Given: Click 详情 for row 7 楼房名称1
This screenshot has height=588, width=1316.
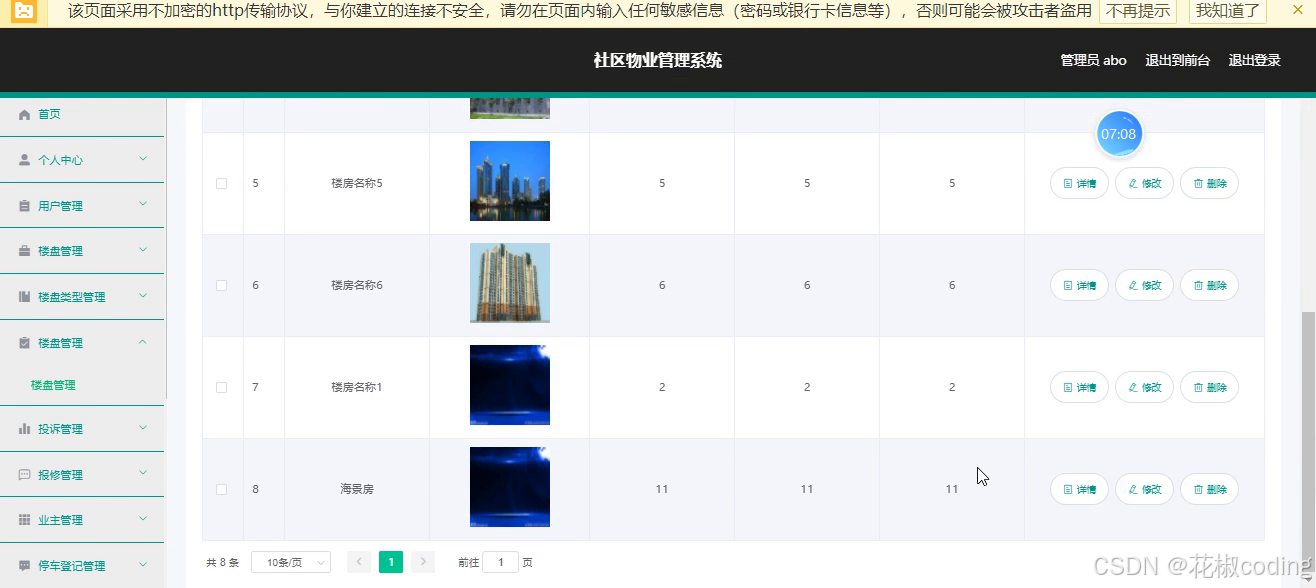Looking at the screenshot, I should (1079, 387).
